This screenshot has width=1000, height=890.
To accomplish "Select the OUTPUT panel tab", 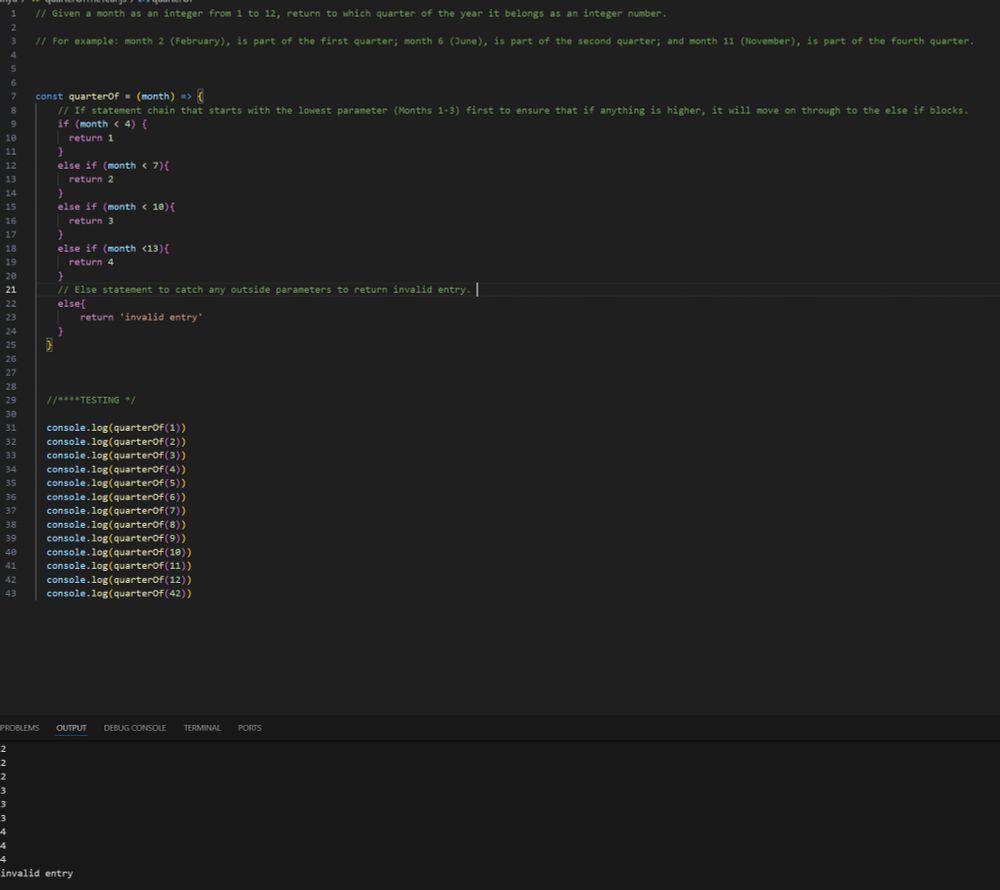I will tap(71, 727).
